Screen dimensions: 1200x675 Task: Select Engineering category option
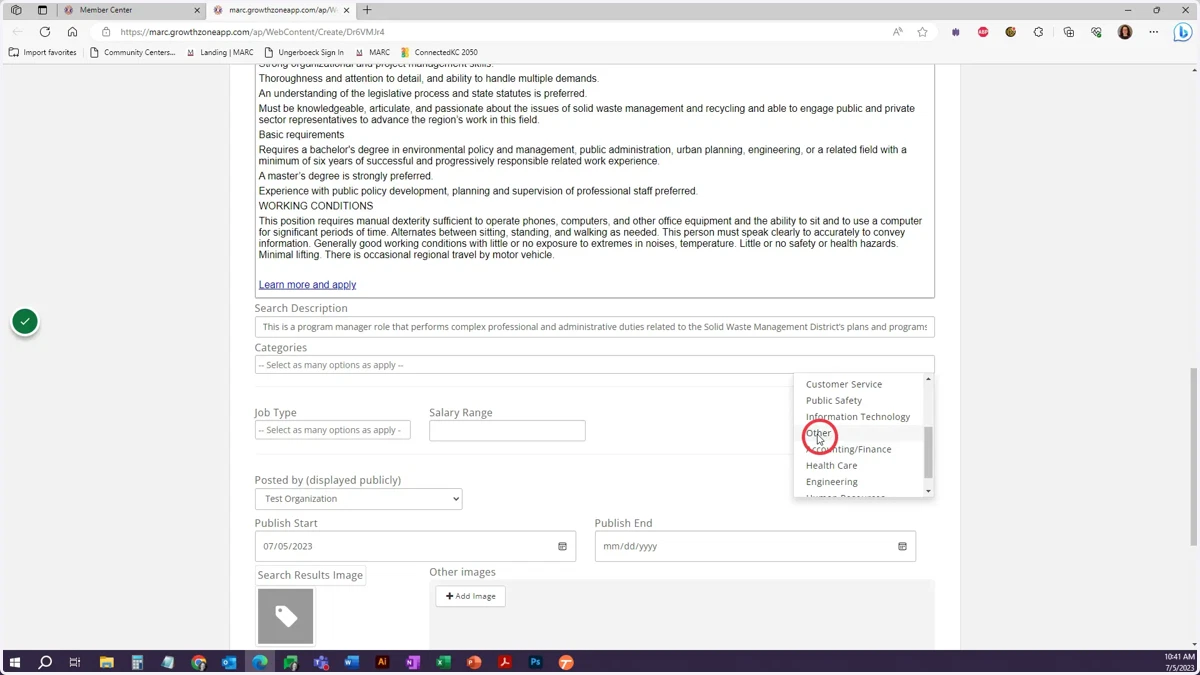[831, 482]
